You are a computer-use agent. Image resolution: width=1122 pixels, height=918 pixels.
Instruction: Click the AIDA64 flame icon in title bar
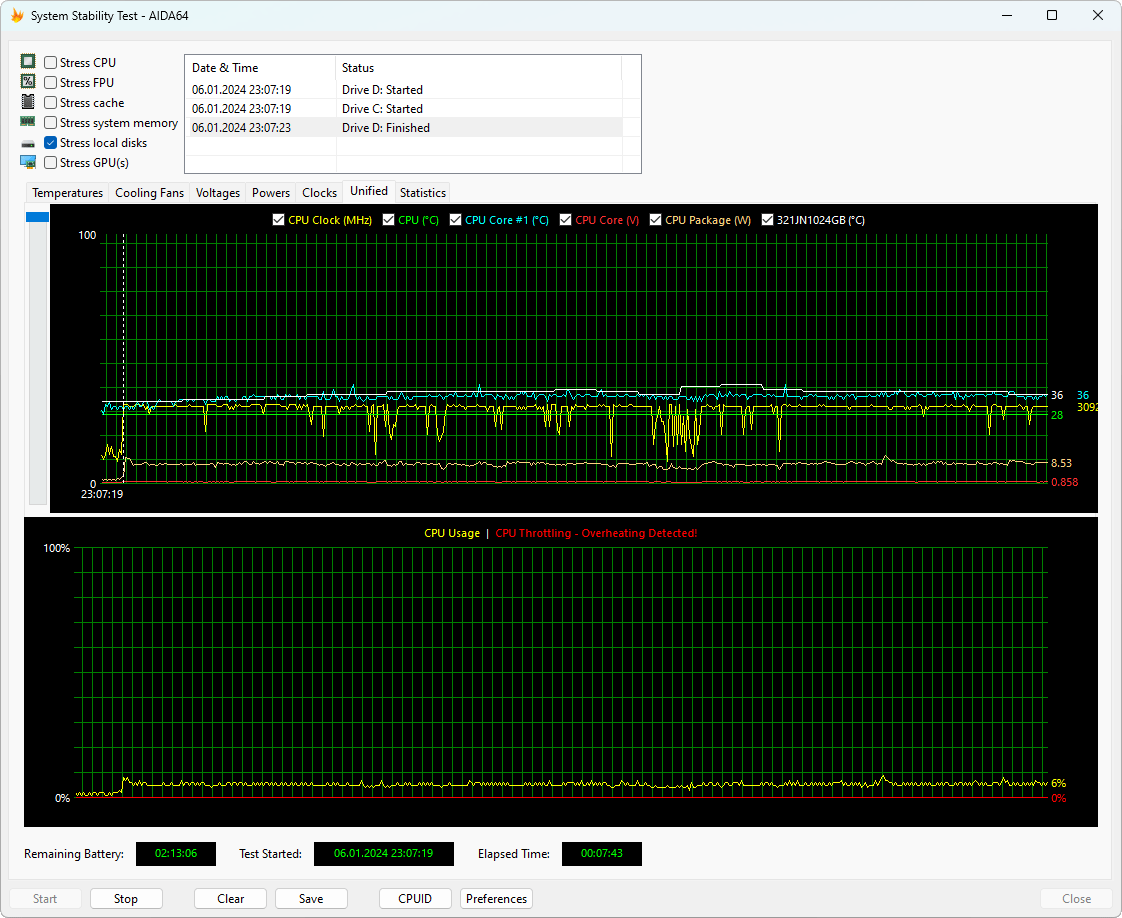(x=17, y=16)
